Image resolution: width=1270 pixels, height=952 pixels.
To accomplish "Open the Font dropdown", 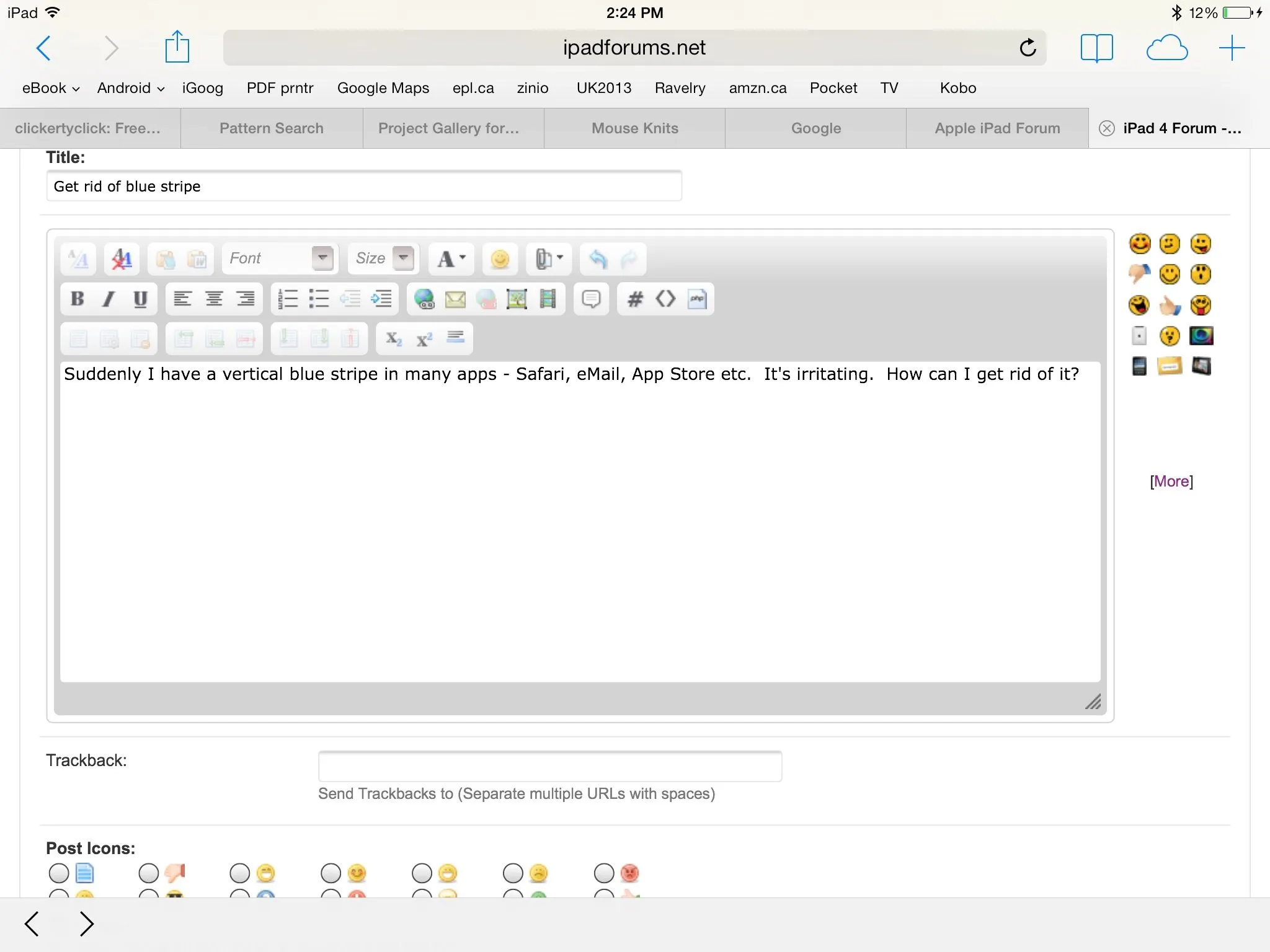I will pos(322,258).
